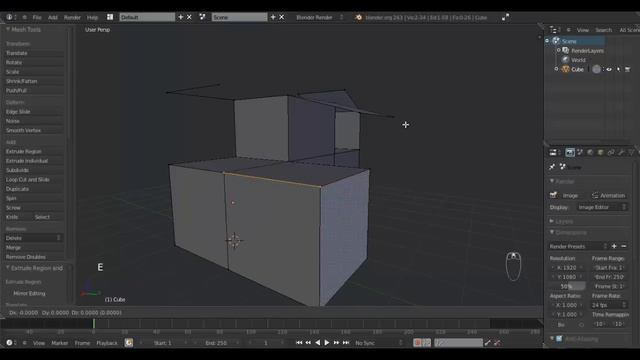Viewport: 640px width, 360px height.
Task: Click the Edge Slide button
Action: (34, 111)
